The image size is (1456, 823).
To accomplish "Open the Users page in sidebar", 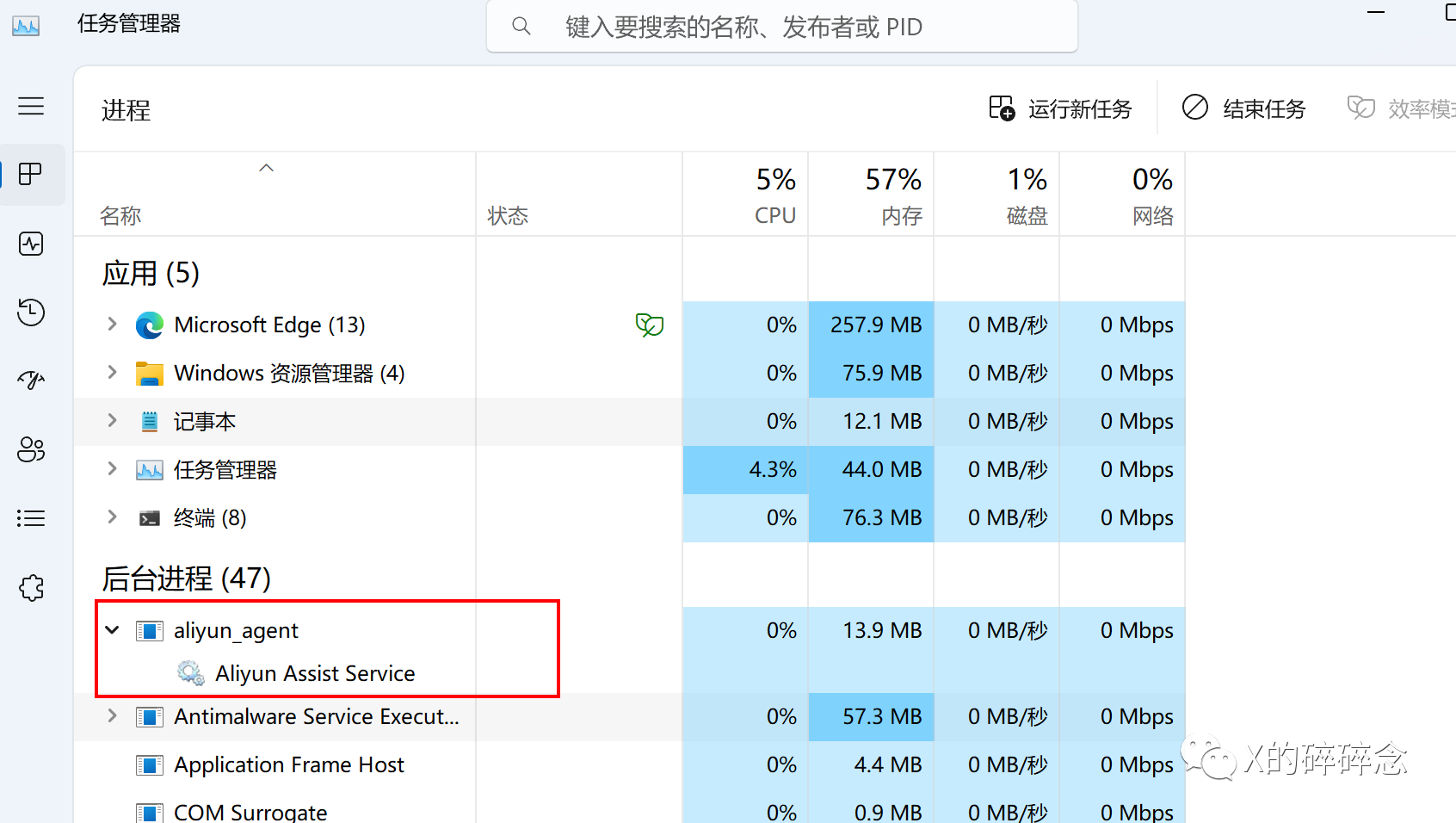I will pos(31,449).
